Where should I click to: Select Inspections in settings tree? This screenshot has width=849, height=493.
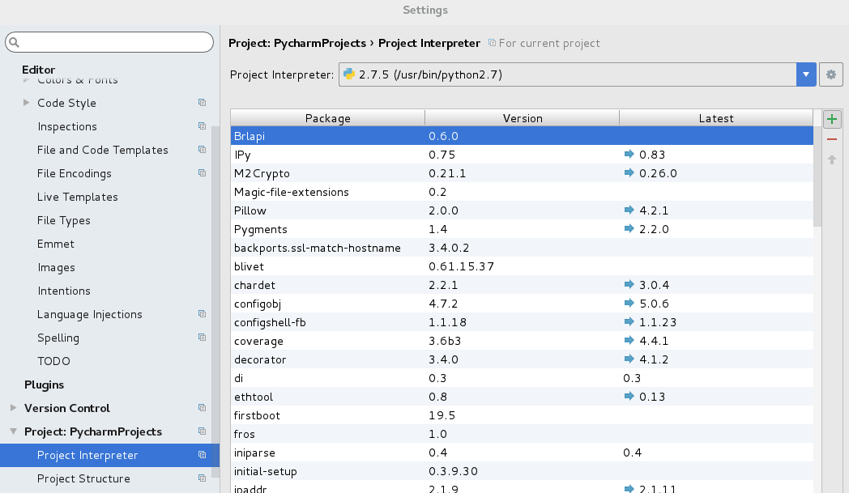[x=67, y=127]
